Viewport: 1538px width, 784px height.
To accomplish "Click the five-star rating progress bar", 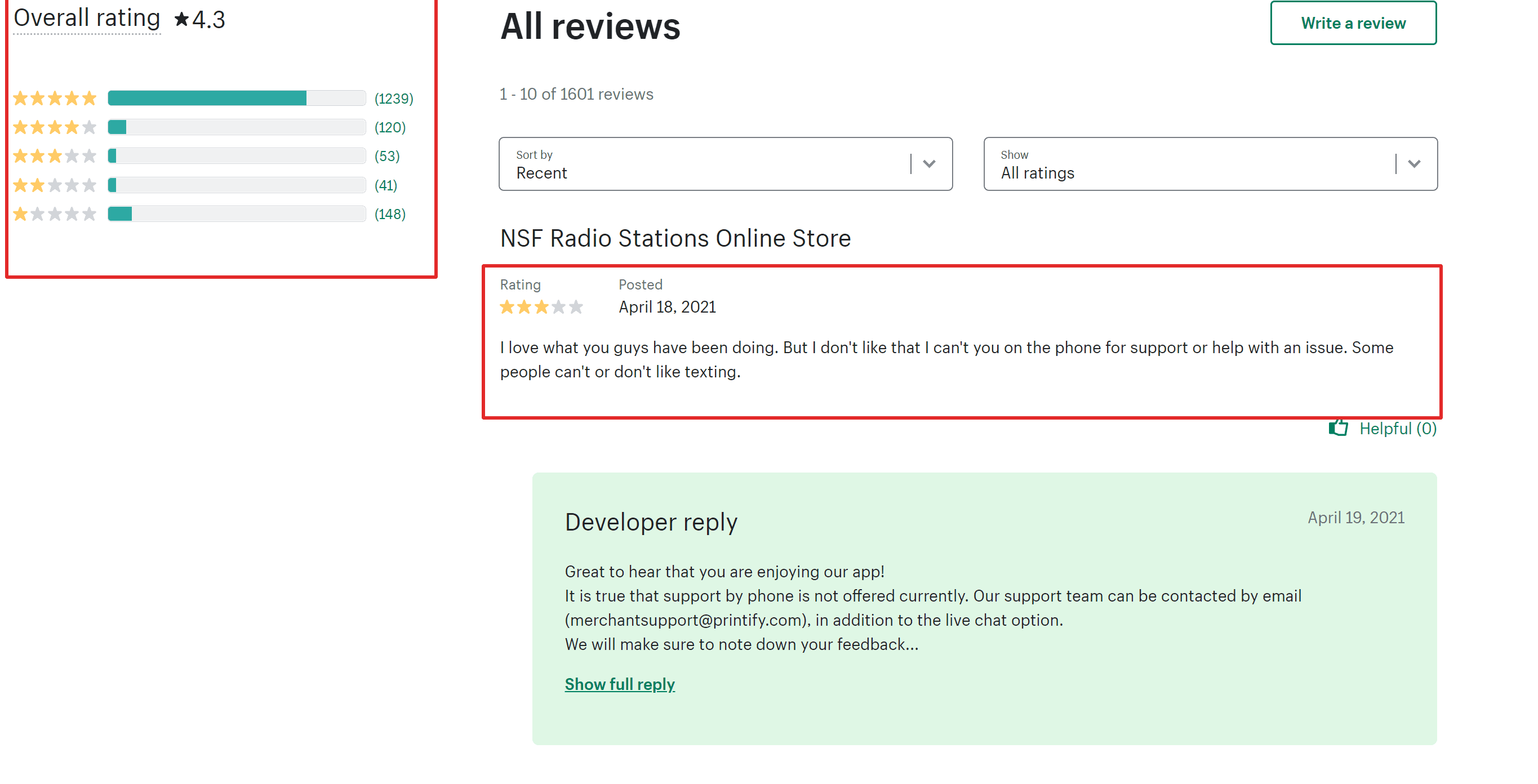I will click(x=237, y=98).
